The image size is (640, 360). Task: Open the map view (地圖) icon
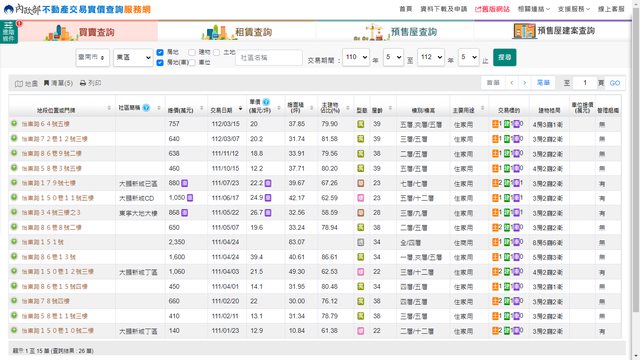(19, 83)
